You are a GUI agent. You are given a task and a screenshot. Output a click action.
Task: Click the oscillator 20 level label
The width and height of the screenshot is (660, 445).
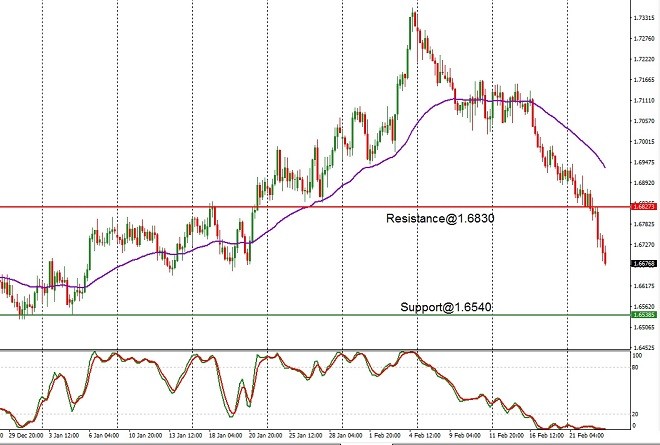point(636,414)
